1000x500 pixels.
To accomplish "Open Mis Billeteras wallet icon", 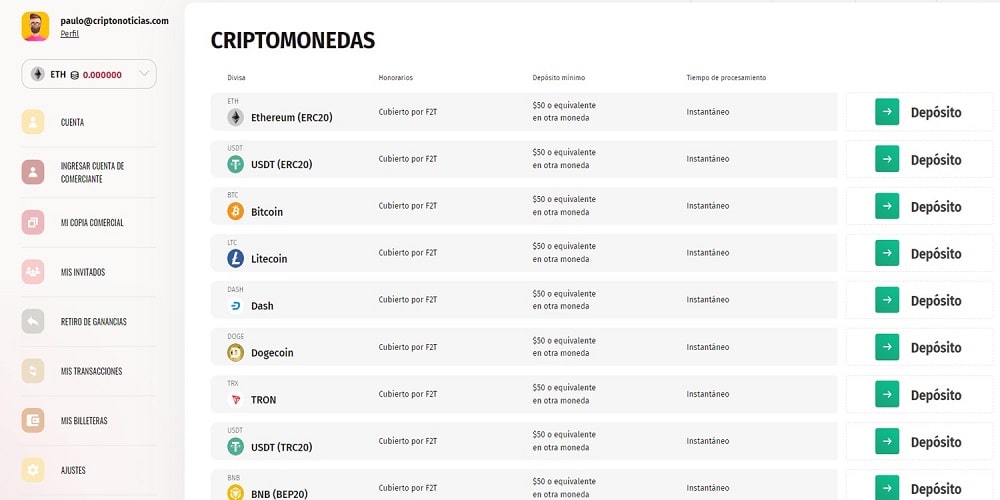I will 33,420.
